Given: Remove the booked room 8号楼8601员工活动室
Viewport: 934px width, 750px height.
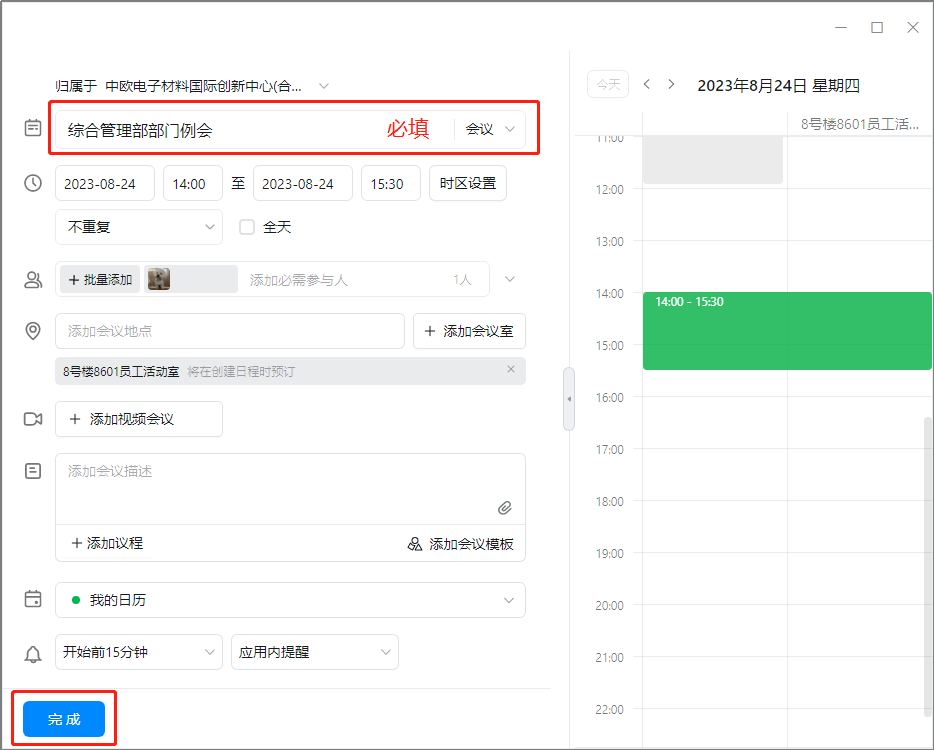Looking at the screenshot, I should (511, 370).
